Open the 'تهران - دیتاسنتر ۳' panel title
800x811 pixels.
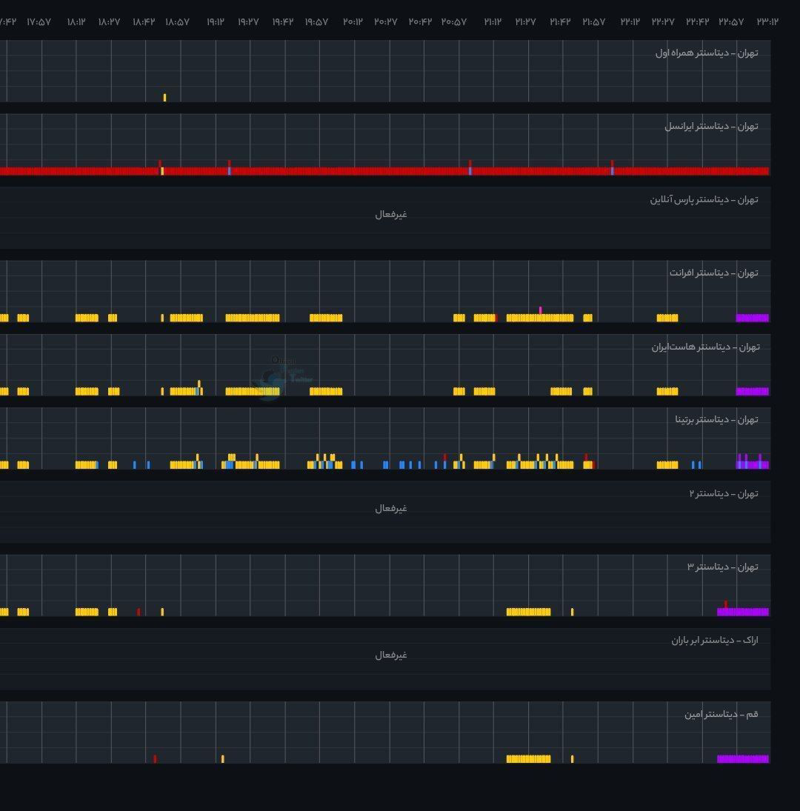point(722,567)
